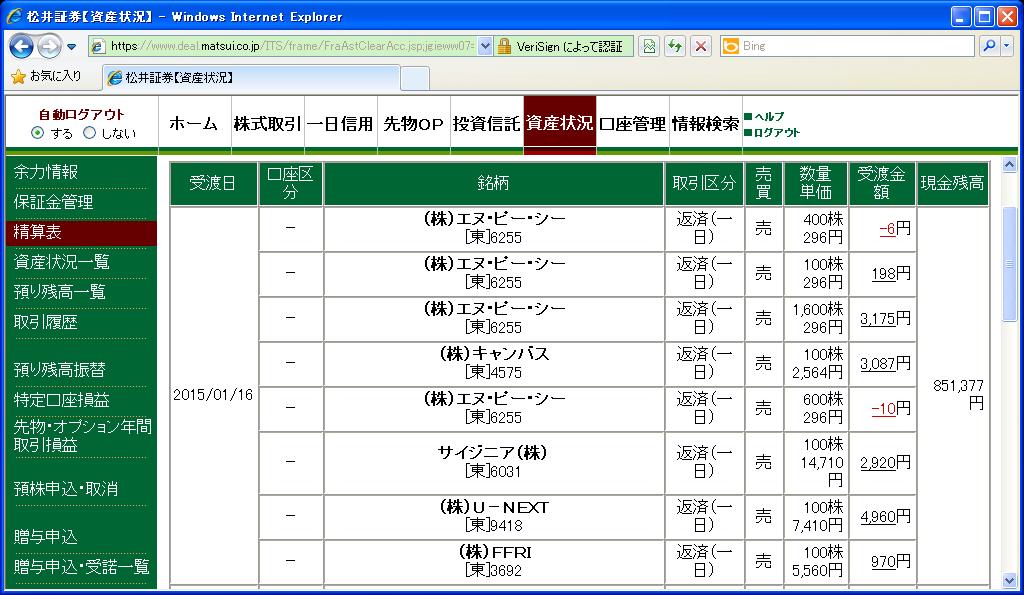Open 贈与申込 in the sidebar
1024x595 pixels.
point(46,537)
